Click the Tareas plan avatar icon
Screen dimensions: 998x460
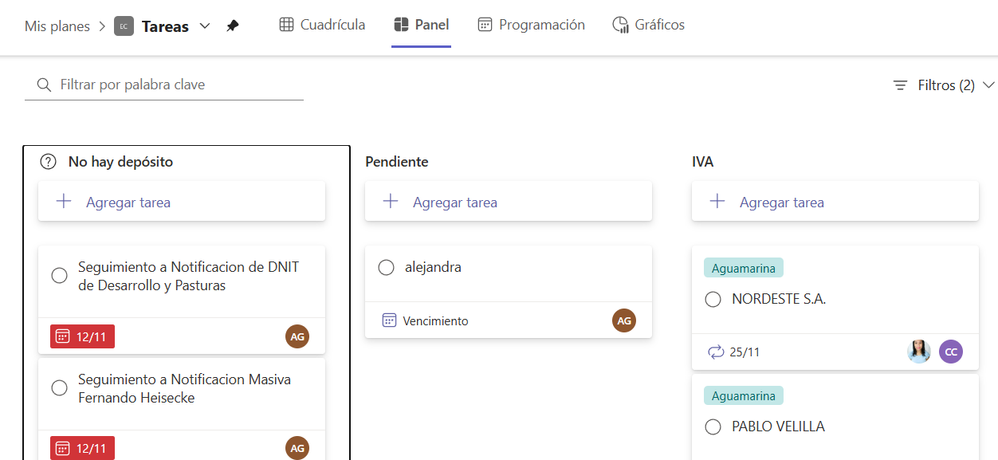tap(124, 26)
